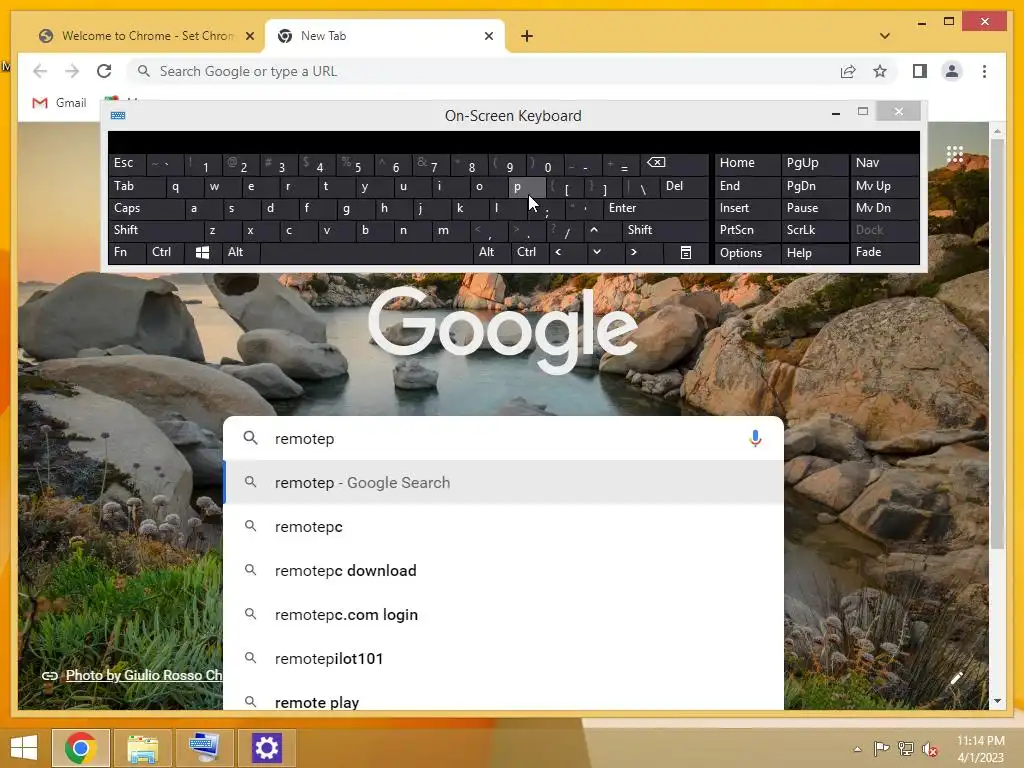
Task: Close the Welcome to Chrome tab
Action: pos(249,36)
